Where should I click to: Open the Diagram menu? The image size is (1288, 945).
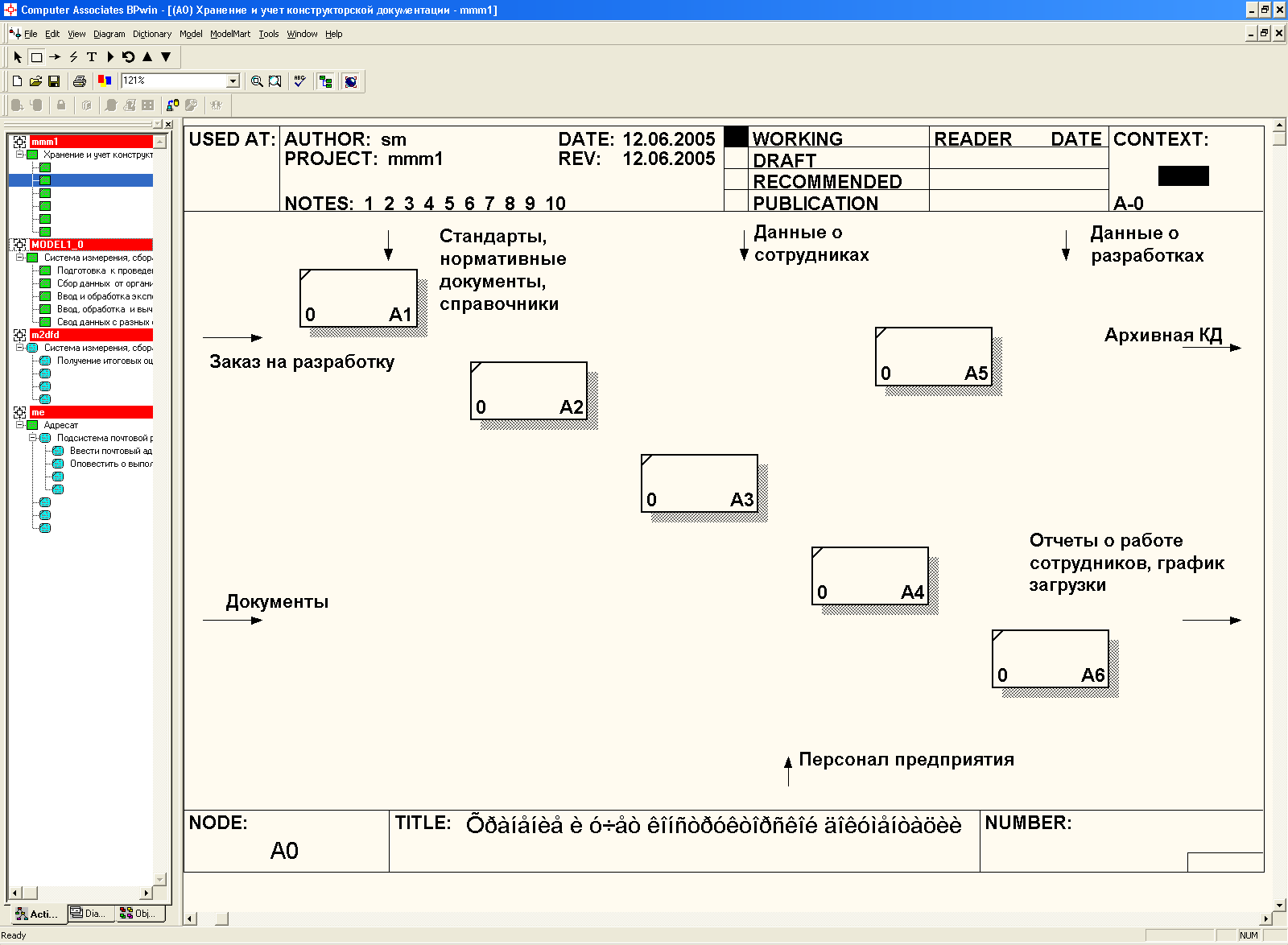[x=109, y=34]
